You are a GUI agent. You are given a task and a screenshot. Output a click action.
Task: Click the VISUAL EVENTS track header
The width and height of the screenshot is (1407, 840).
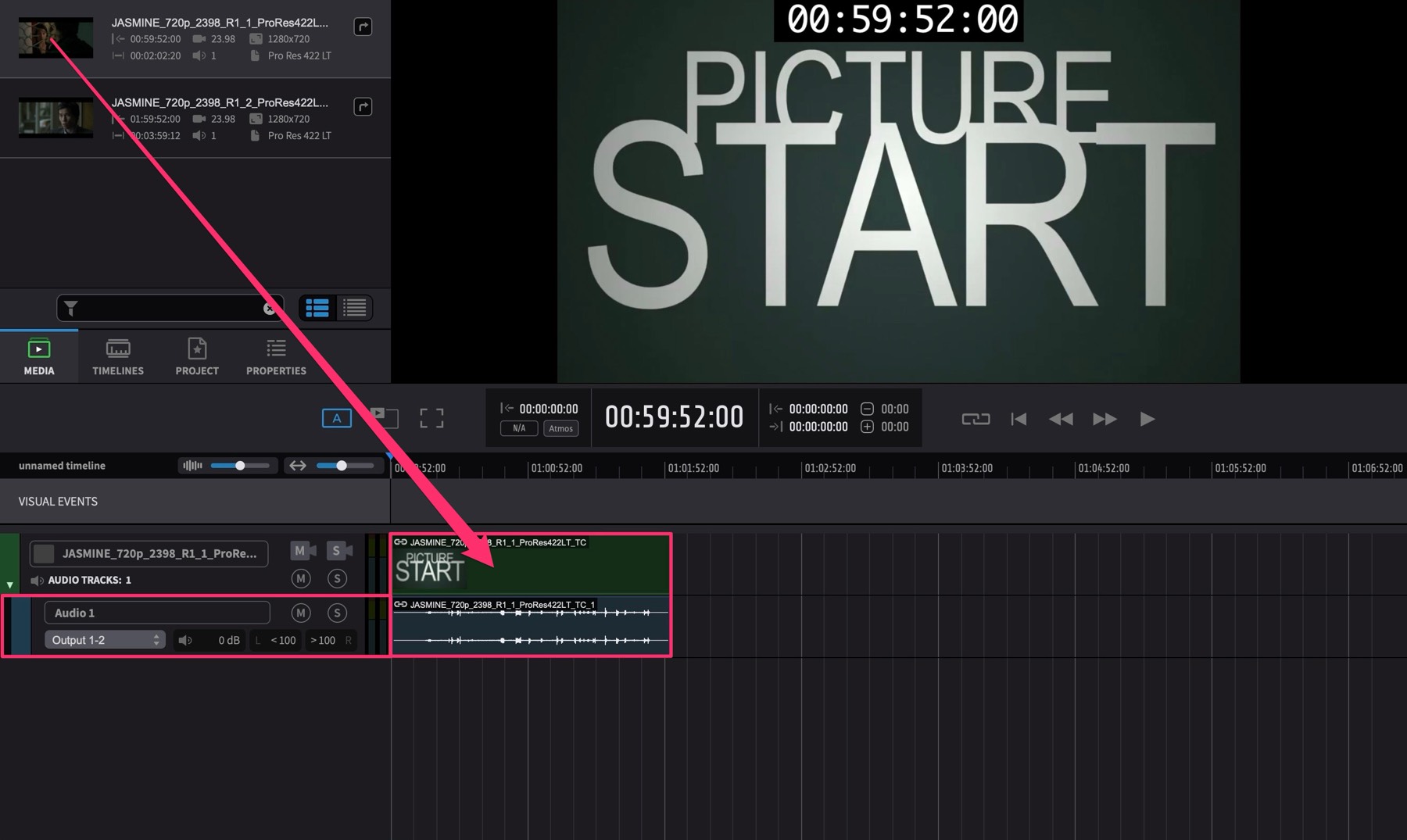(x=195, y=502)
